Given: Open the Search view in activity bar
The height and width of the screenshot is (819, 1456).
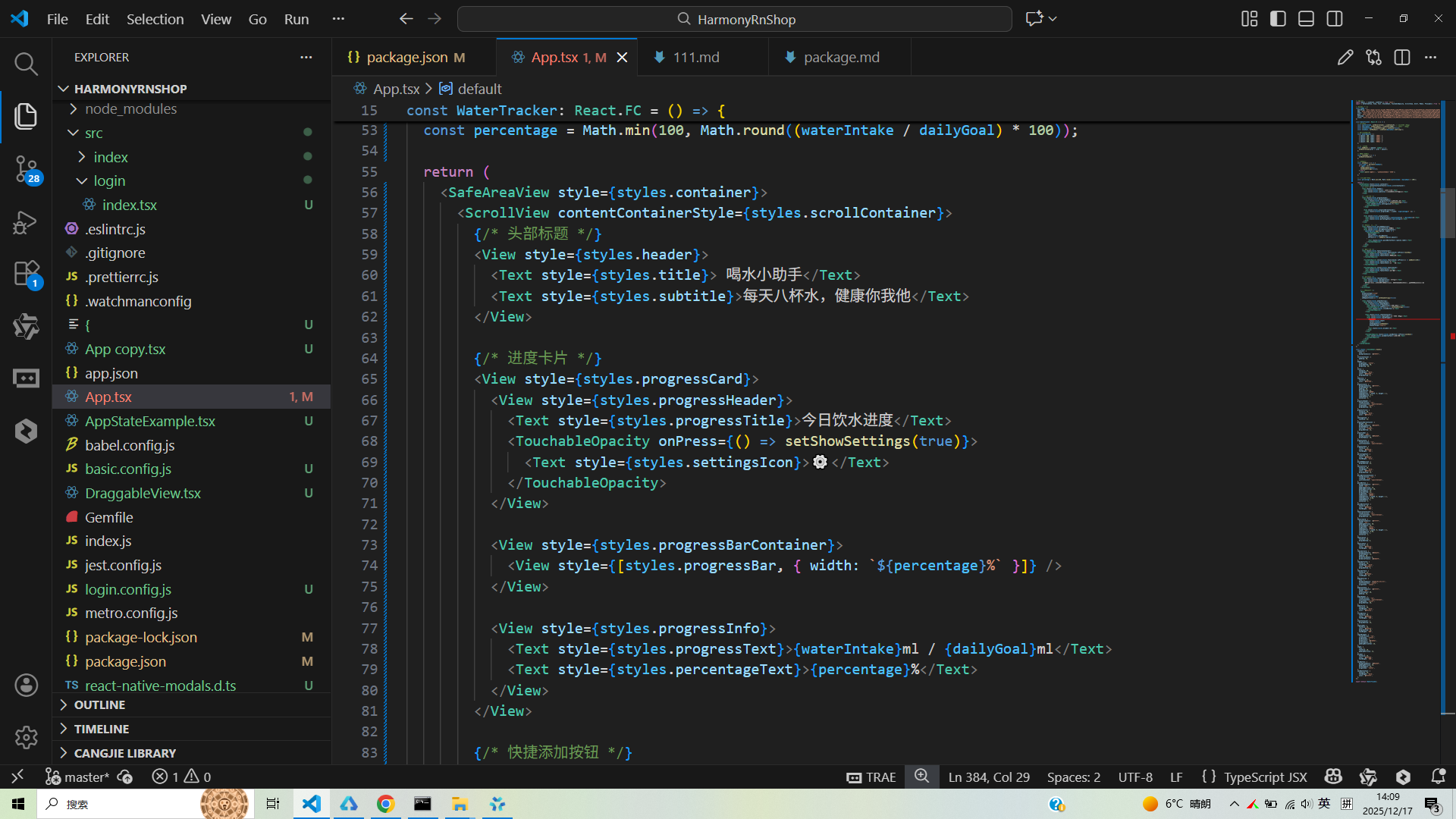Looking at the screenshot, I should click(26, 64).
